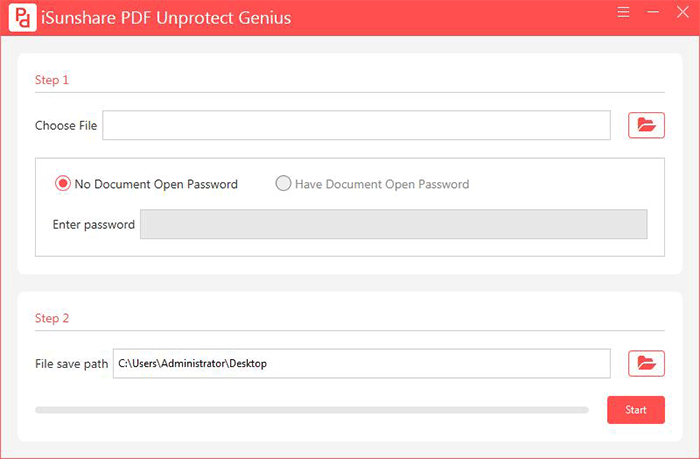Minimize the PDF Unprotect Genius window

click(653, 12)
